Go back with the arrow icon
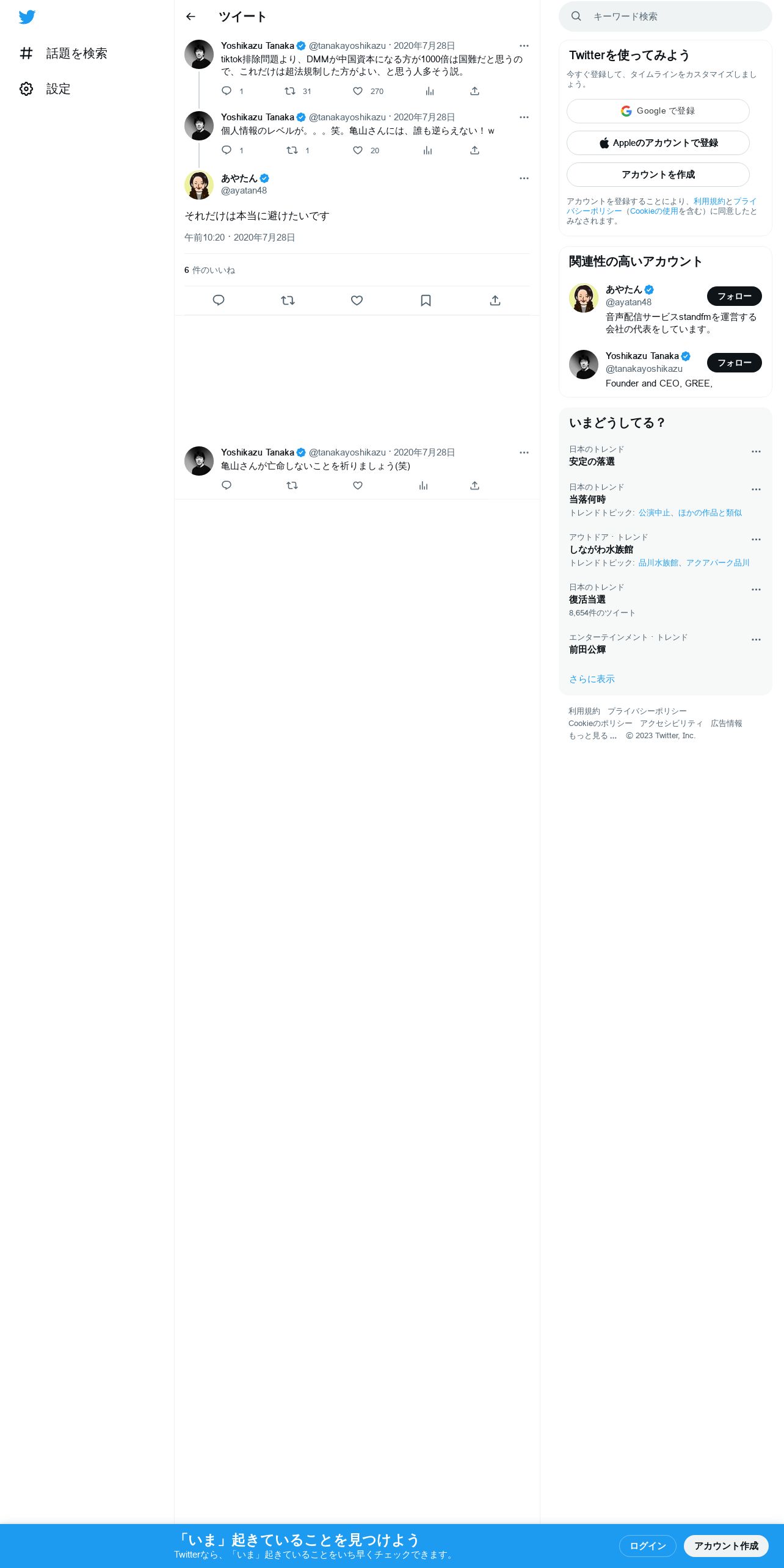The image size is (784, 1568). click(191, 16)
